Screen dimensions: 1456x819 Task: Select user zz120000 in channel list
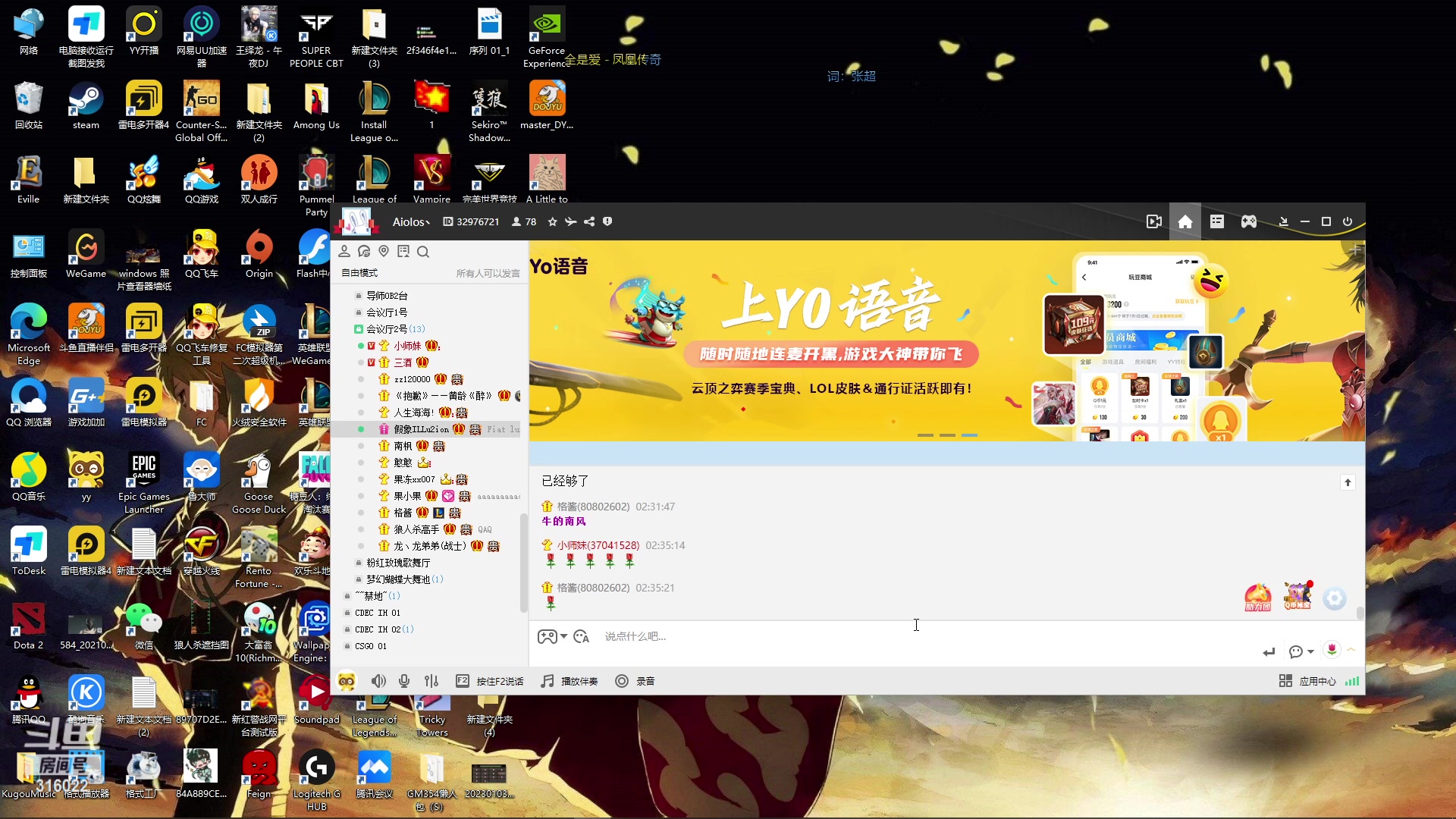click(412, 379)
